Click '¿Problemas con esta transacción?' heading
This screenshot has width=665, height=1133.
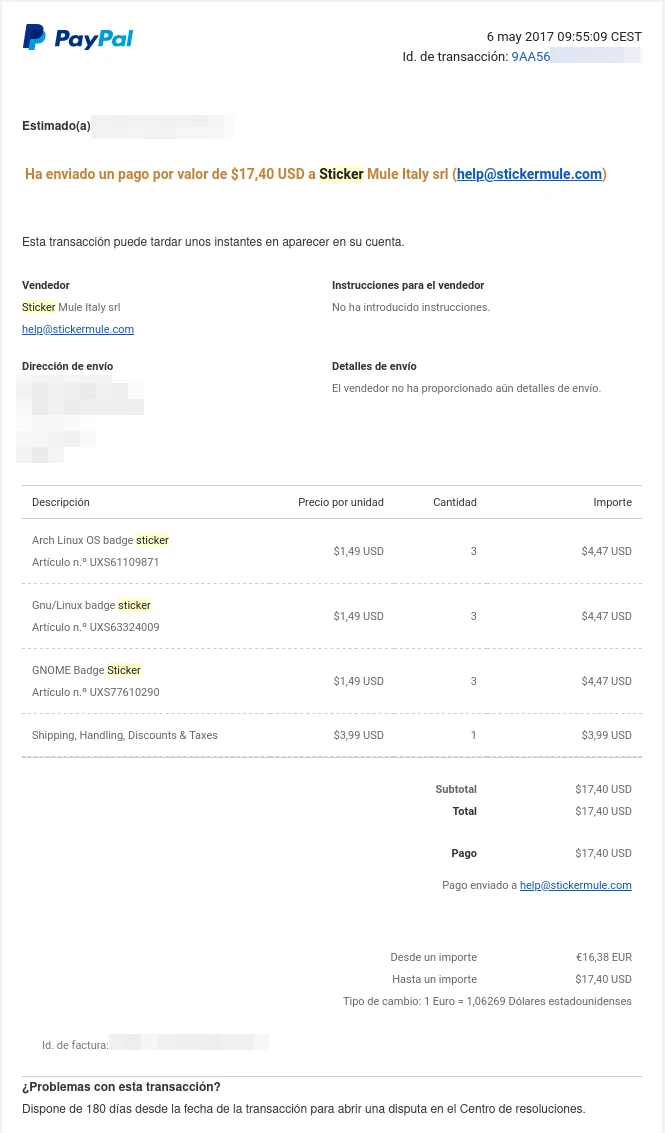point(121,1087)
